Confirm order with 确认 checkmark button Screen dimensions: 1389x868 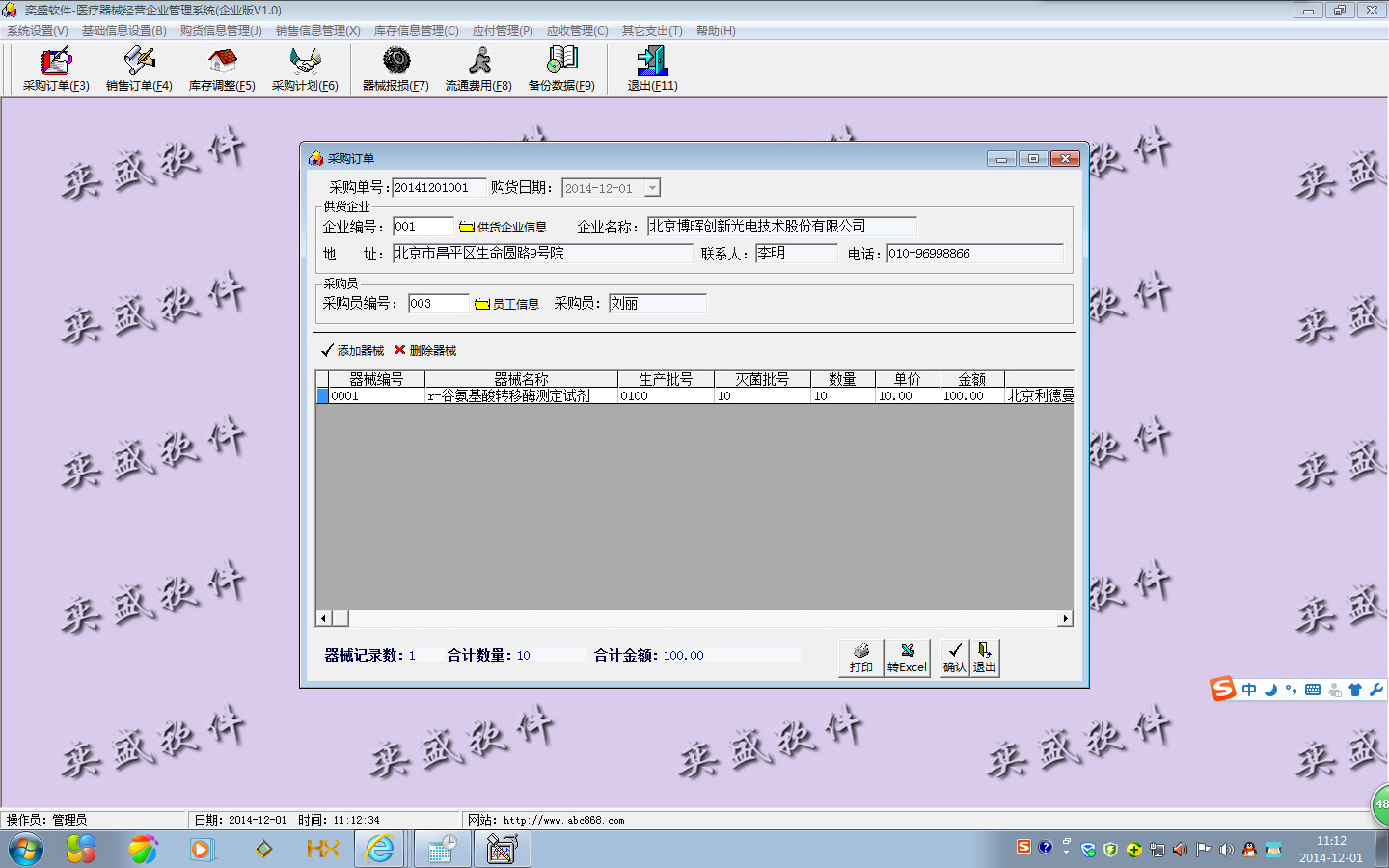pos(955,658)
